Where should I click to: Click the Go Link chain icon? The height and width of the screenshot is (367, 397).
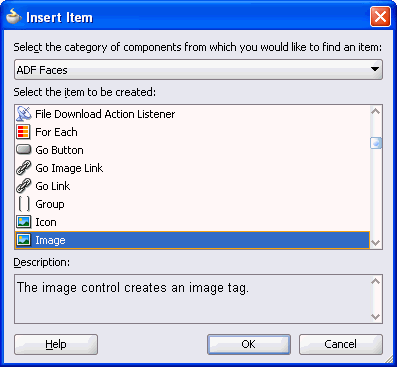pyautogui.click(x=24, y=186)
